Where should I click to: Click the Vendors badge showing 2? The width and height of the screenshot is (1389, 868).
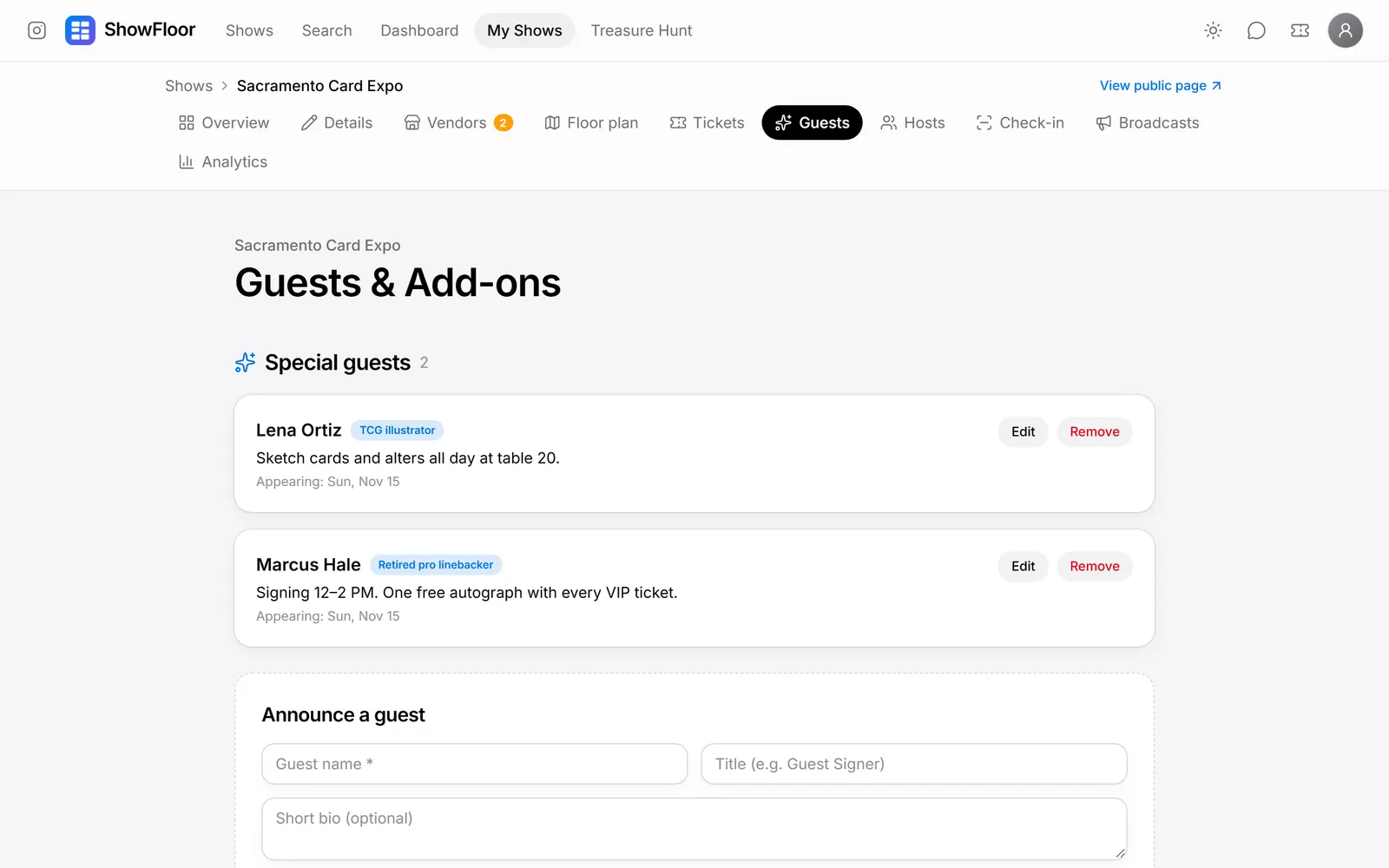click(x=504, y=122)
